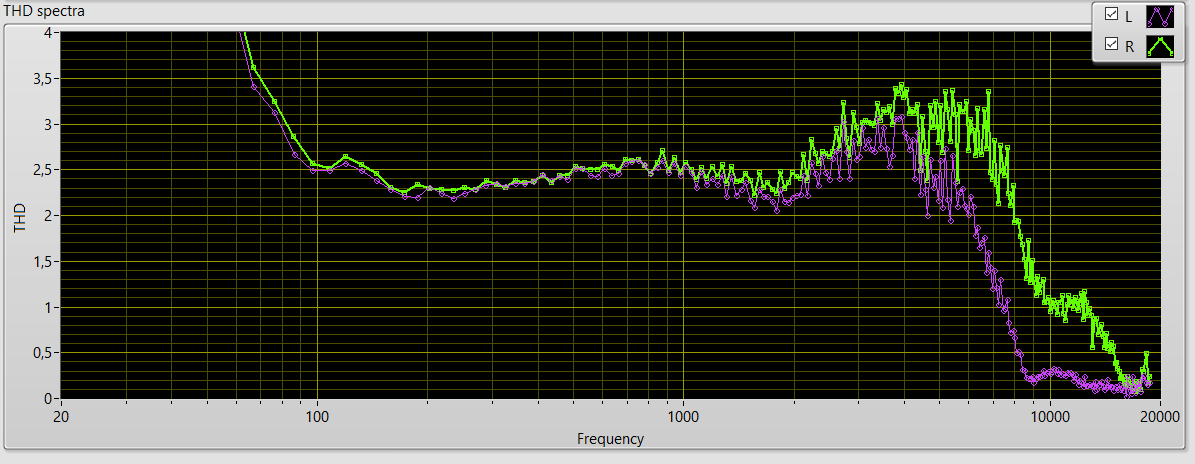Uncheck the L plot visibility checkbox
This screenshot has width=1195, height=464.
point(1111,14)
